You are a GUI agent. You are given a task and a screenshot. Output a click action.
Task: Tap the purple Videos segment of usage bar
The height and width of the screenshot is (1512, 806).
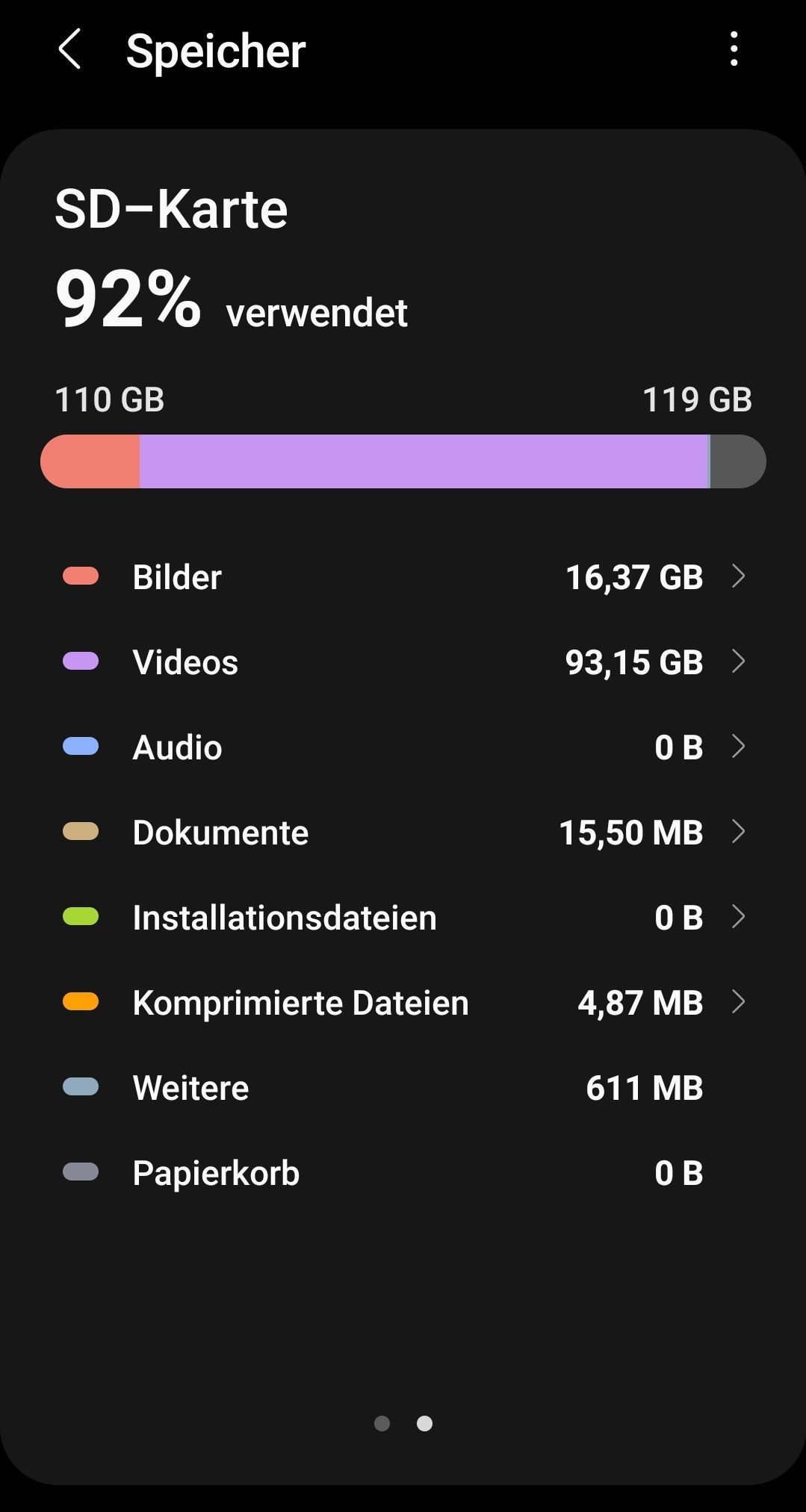click(423, 461)
